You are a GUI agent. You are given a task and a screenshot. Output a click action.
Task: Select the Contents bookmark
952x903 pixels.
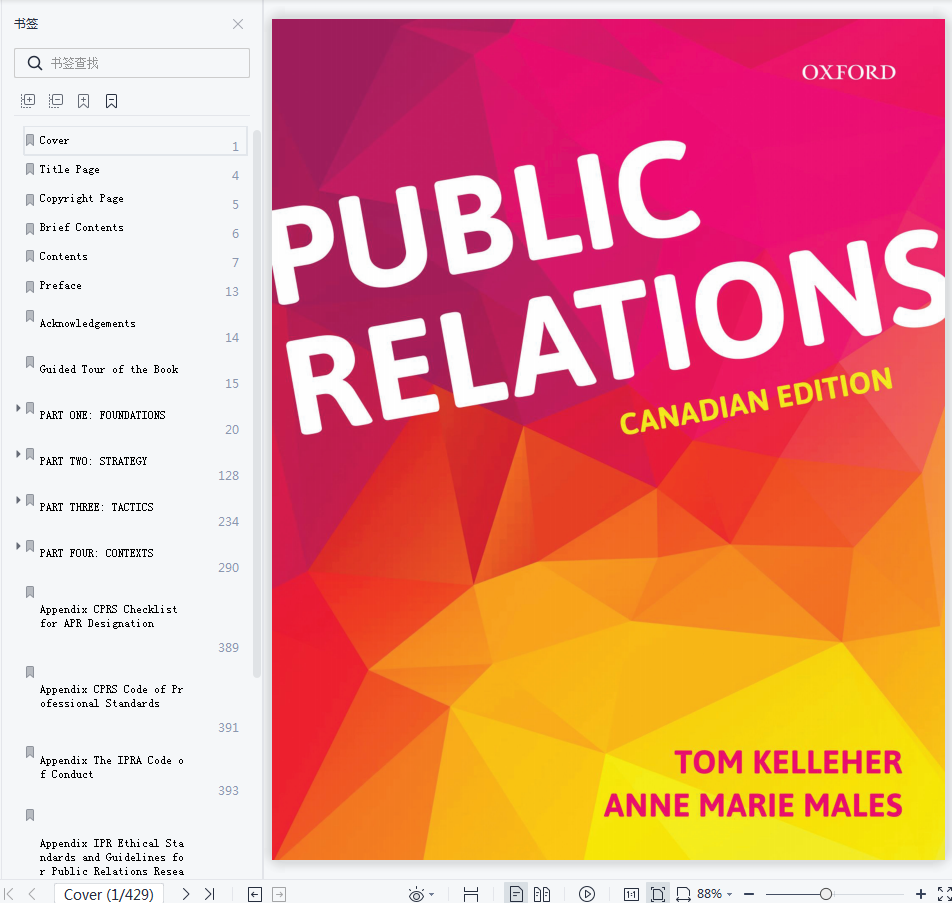[x=63, y=257]
